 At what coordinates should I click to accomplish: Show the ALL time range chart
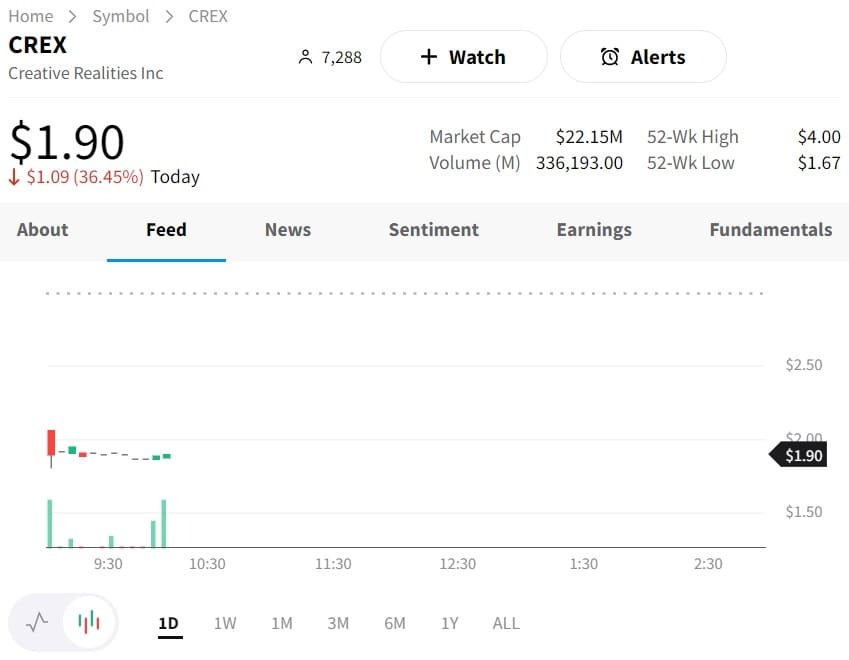[506, 623]
